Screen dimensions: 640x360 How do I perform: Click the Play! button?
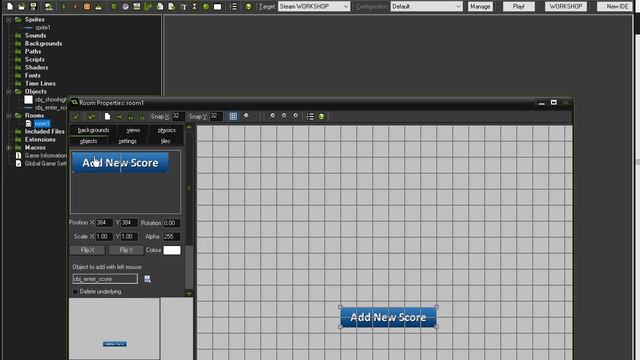(519, 7)
